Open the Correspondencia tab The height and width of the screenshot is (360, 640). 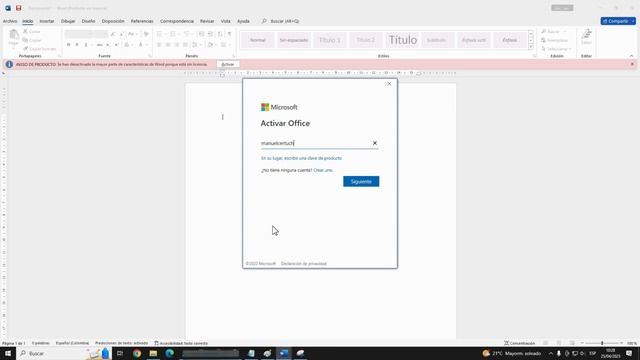(177, 21)
